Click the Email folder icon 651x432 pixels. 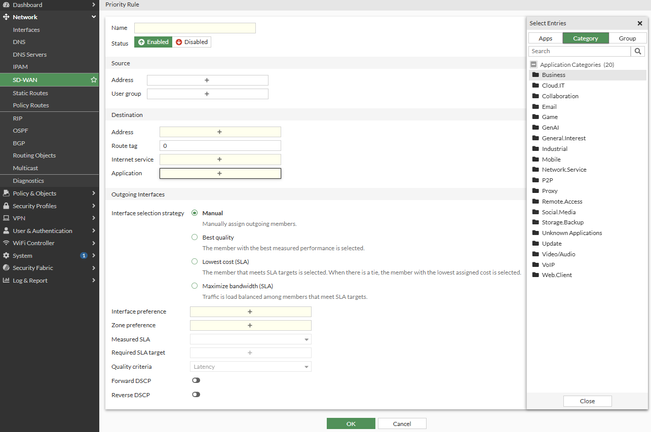536,107
